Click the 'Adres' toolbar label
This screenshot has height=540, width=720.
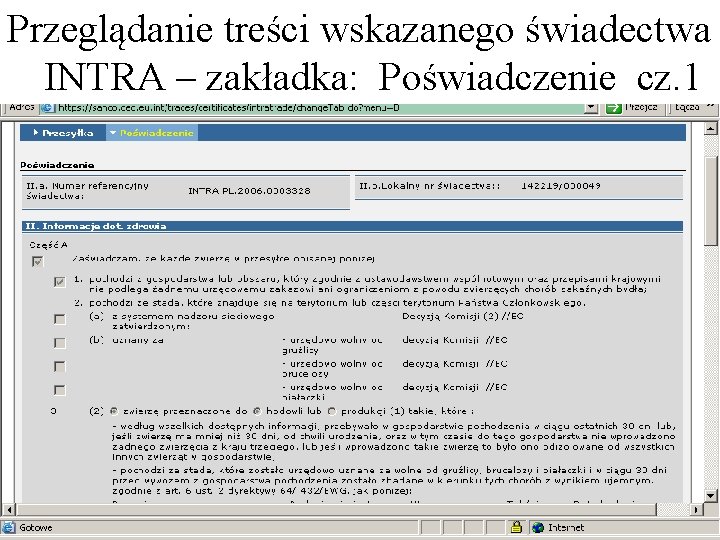tap(21, 107)
